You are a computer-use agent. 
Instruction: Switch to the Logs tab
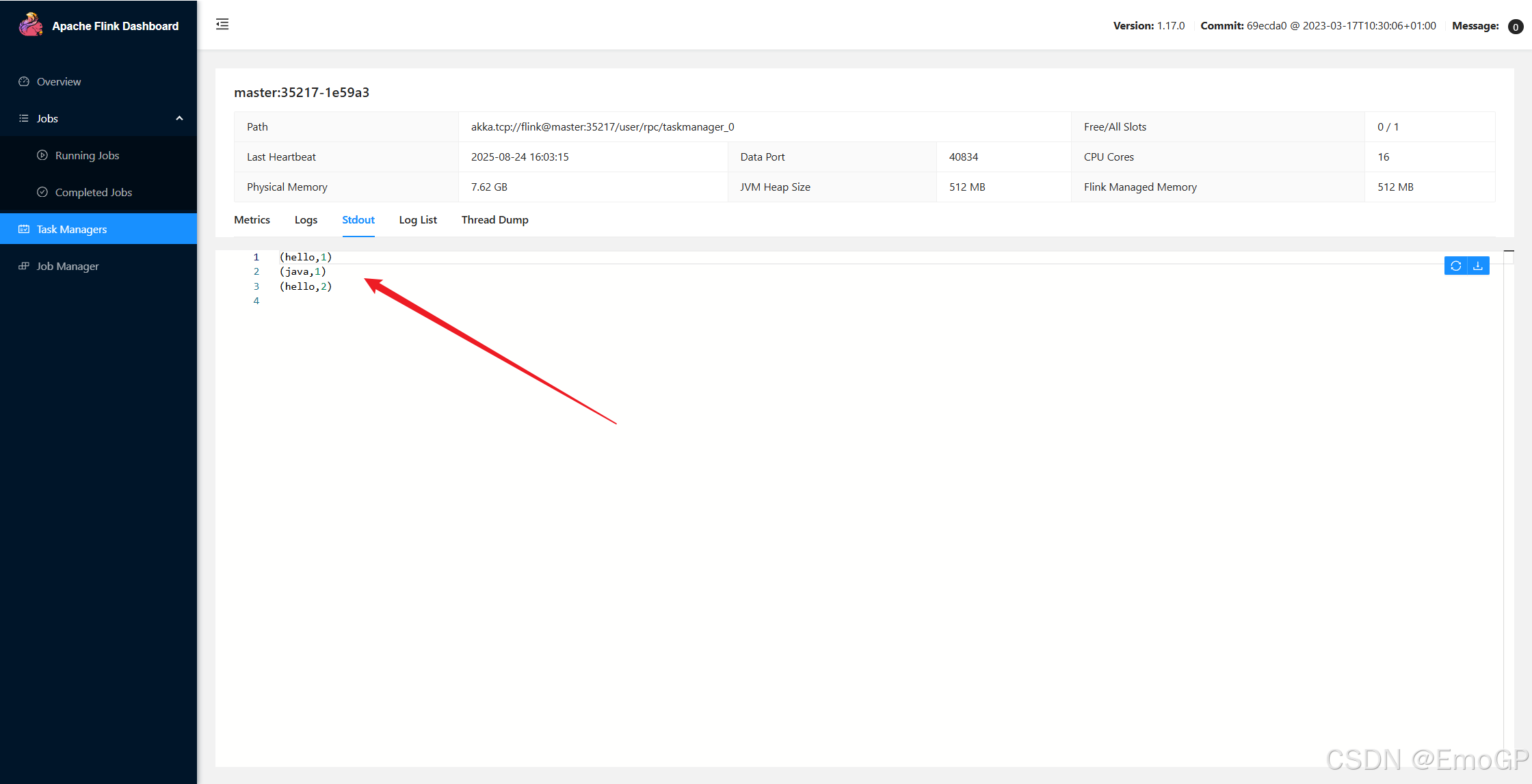pos(306,219)
